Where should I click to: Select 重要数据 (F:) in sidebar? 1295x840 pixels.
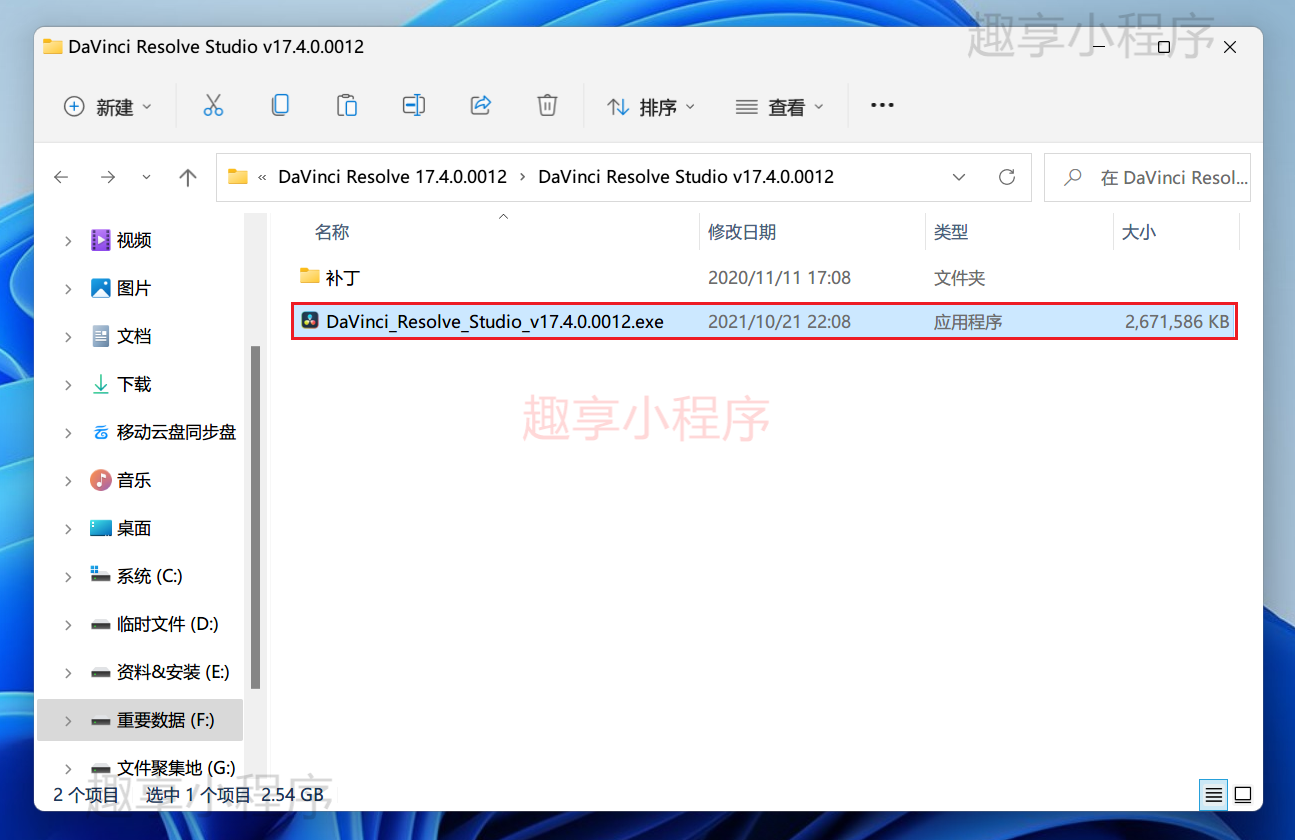click(x=139, y=720)
